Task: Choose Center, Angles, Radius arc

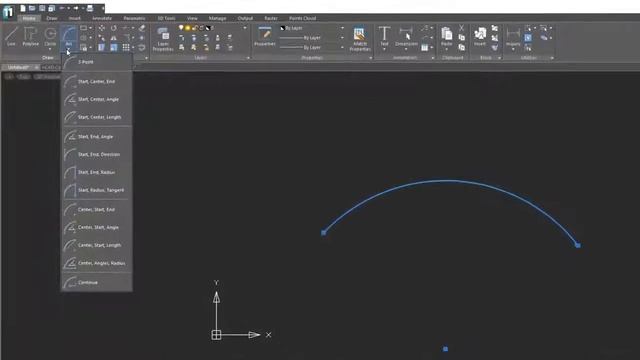Action: [97, 263]
